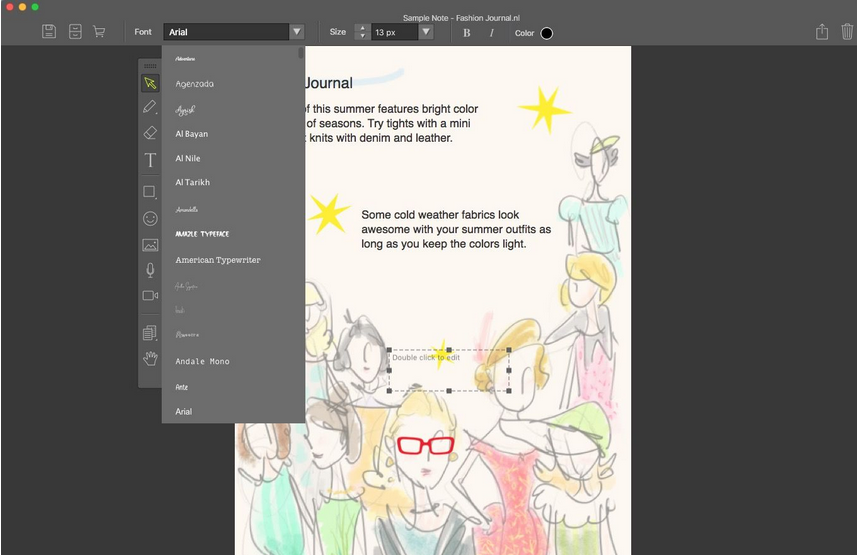Toggle italic text formatting

click(x=491, y=33)
